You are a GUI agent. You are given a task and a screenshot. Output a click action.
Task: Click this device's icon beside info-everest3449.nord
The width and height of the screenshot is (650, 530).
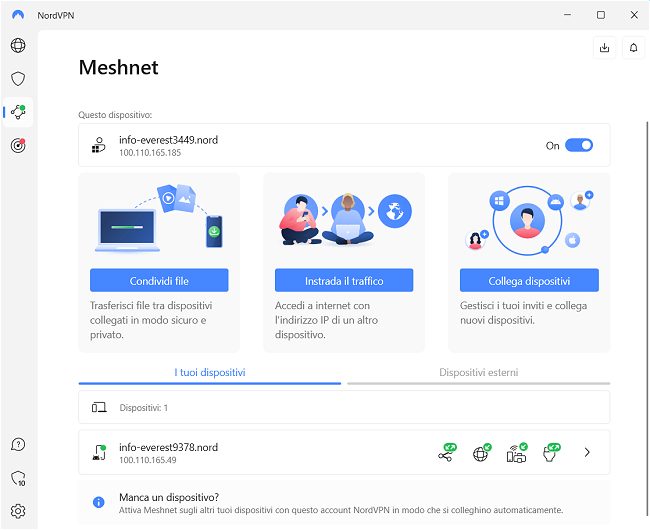[x=99, y=145]
